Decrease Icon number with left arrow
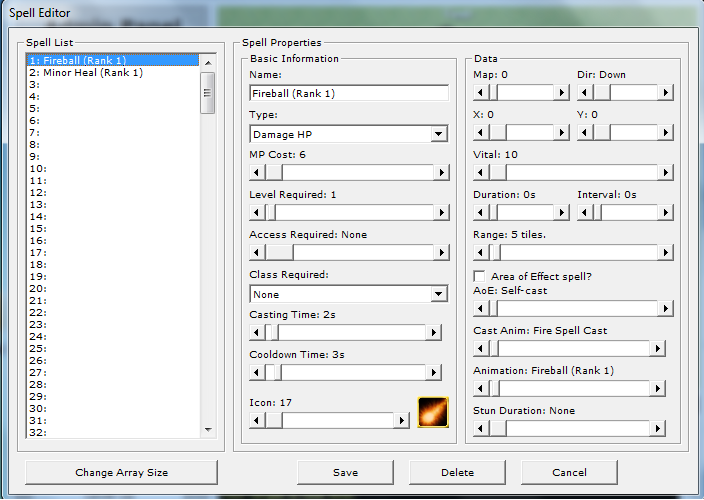Image resolution: width=704 pixels, height=500 pixels. point(257,420)
